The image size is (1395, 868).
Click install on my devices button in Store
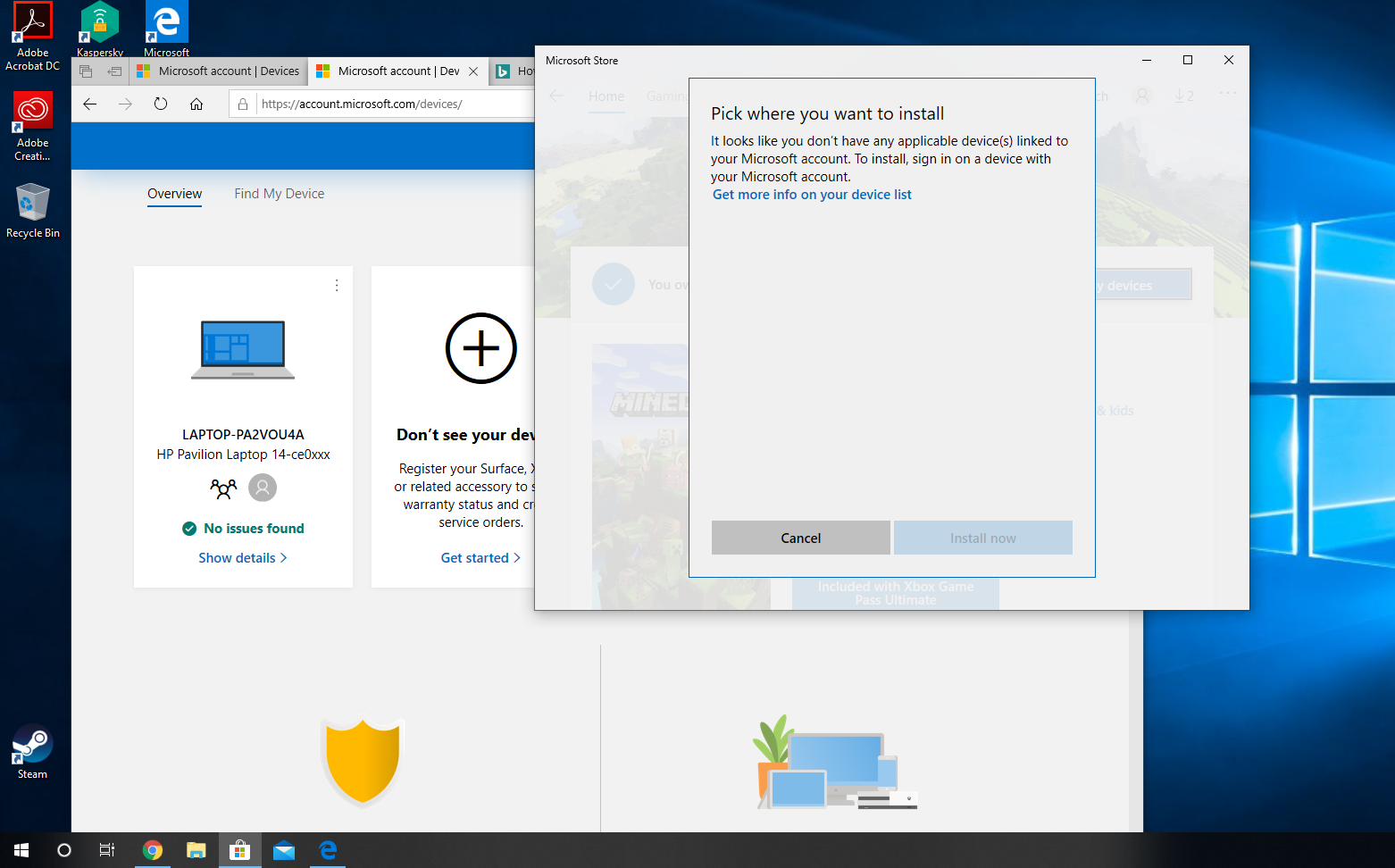[1143, 285]
